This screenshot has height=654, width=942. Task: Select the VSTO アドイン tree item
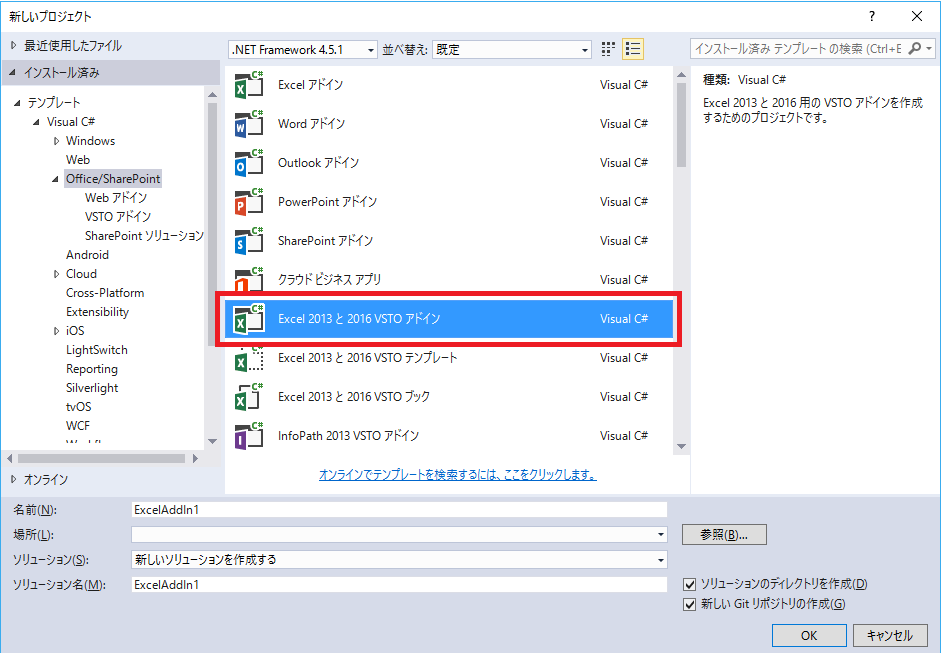point(118,217)
